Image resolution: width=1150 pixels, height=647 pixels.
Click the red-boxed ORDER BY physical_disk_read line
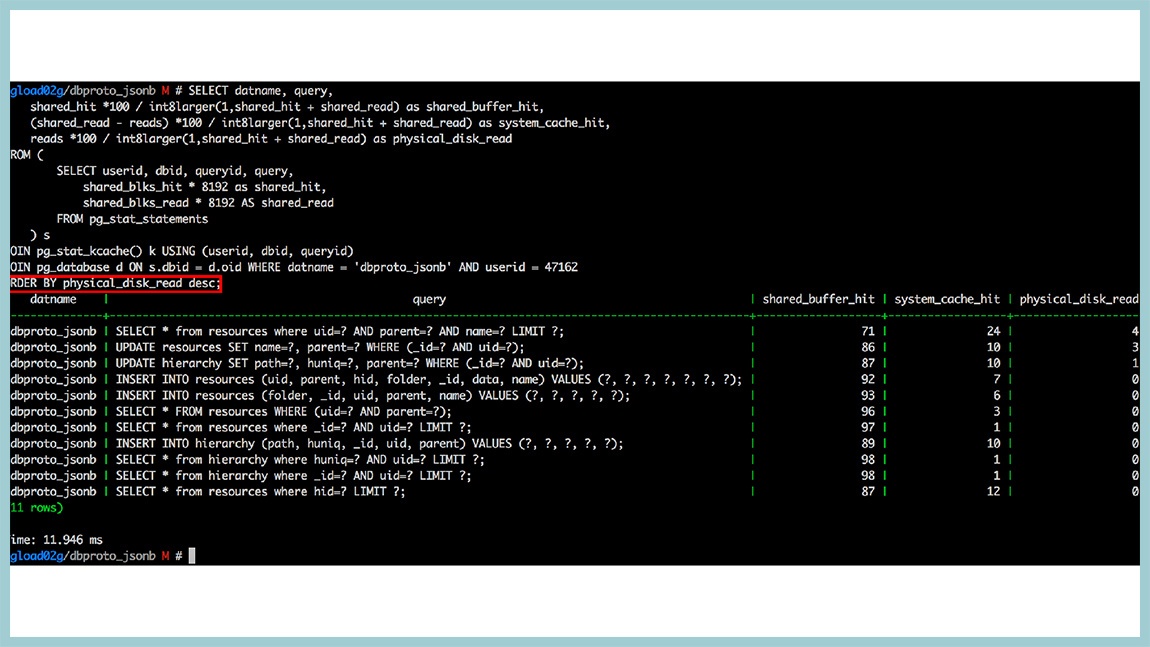[116, 283]
